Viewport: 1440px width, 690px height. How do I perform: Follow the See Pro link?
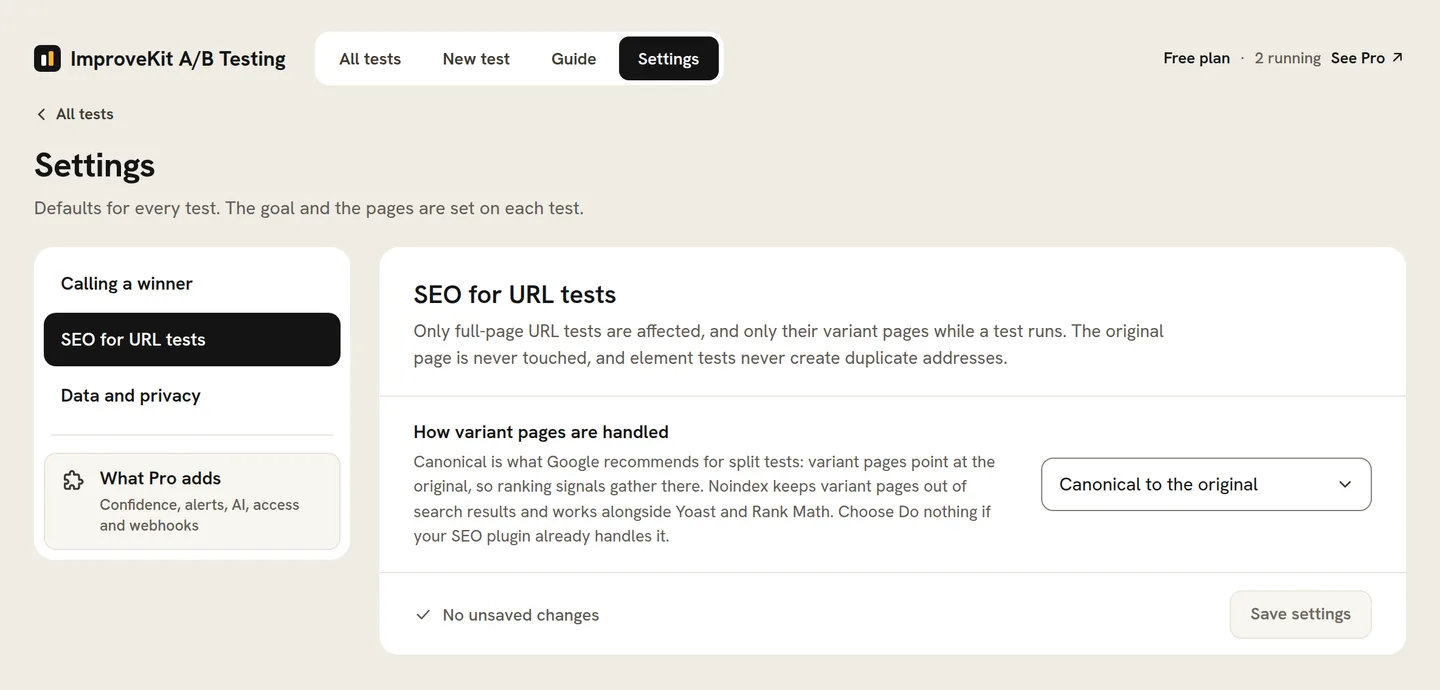(1367, 58)
